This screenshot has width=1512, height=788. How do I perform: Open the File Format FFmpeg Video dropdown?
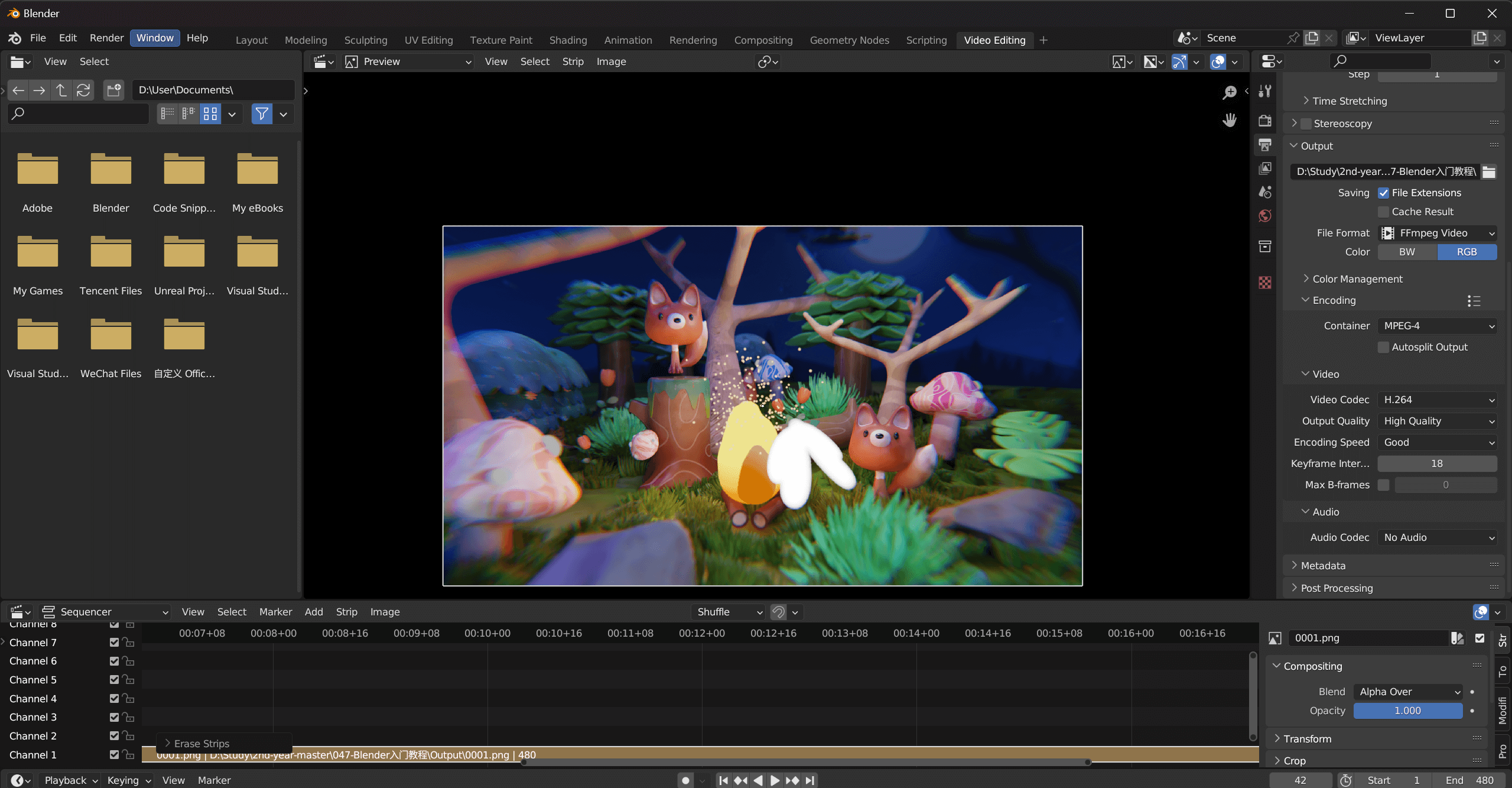(1437, 233)
